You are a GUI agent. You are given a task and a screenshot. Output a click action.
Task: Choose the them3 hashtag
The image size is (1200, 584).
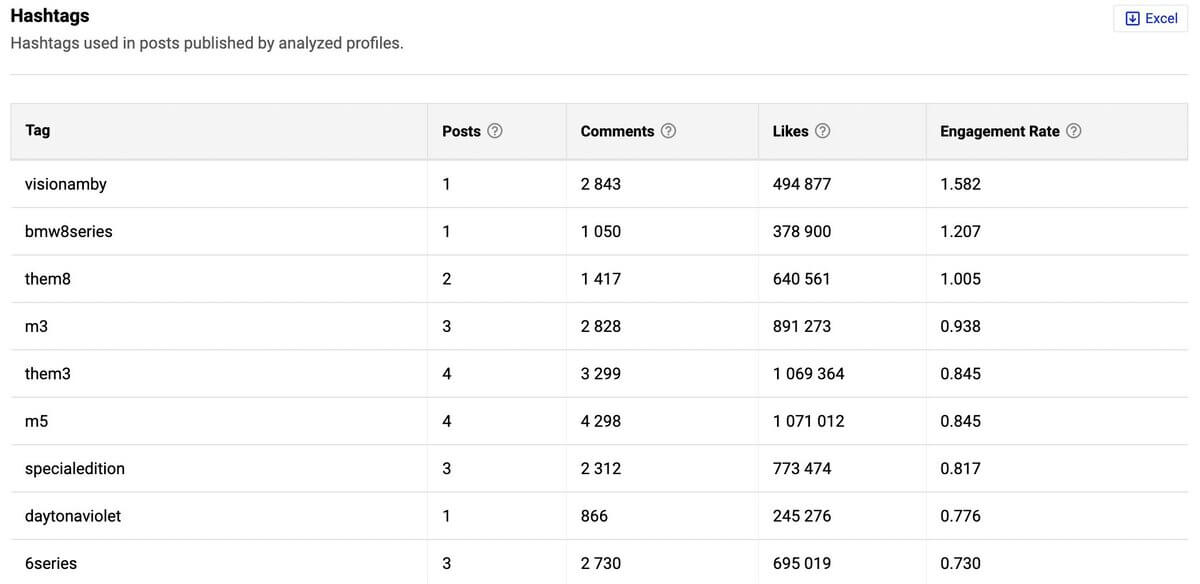[x=48, y=373]
